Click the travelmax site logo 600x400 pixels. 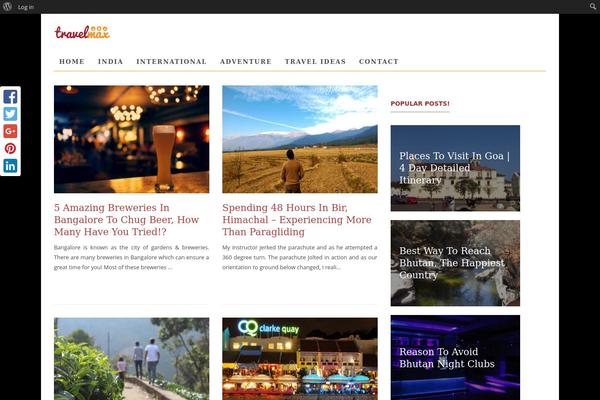[82, 33]
